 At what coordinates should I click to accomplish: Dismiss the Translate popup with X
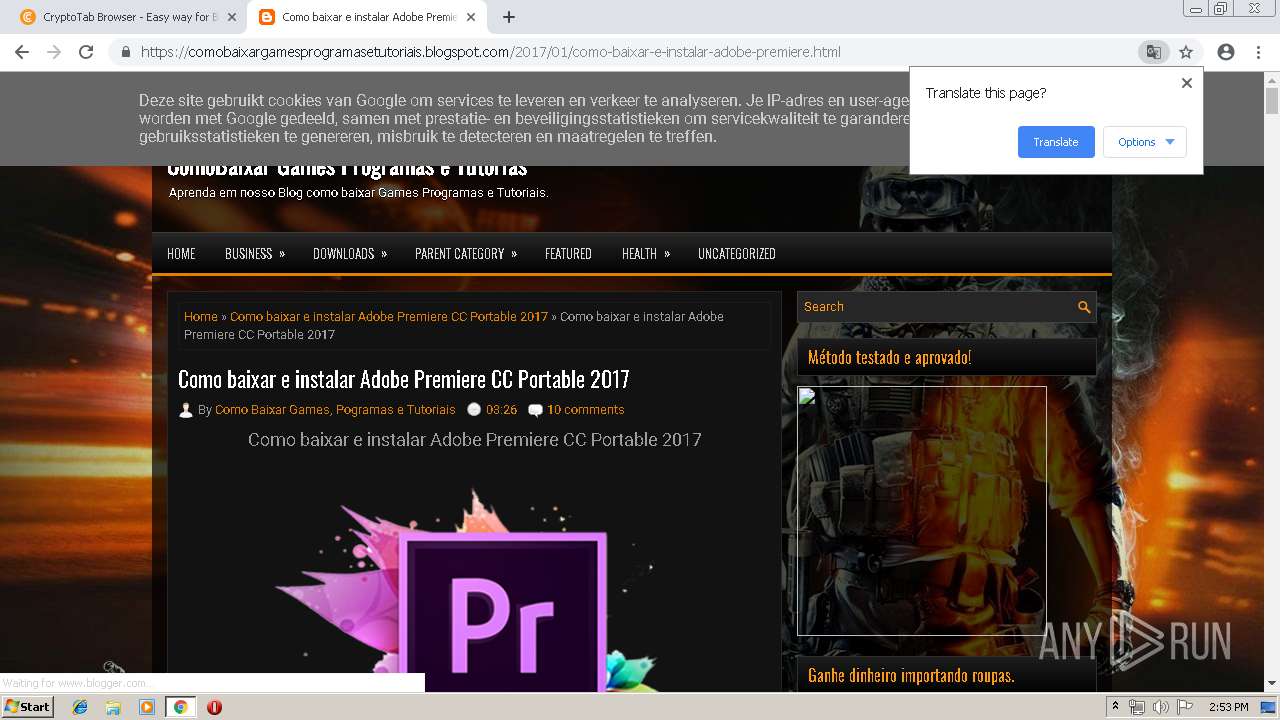[1187, 83]
